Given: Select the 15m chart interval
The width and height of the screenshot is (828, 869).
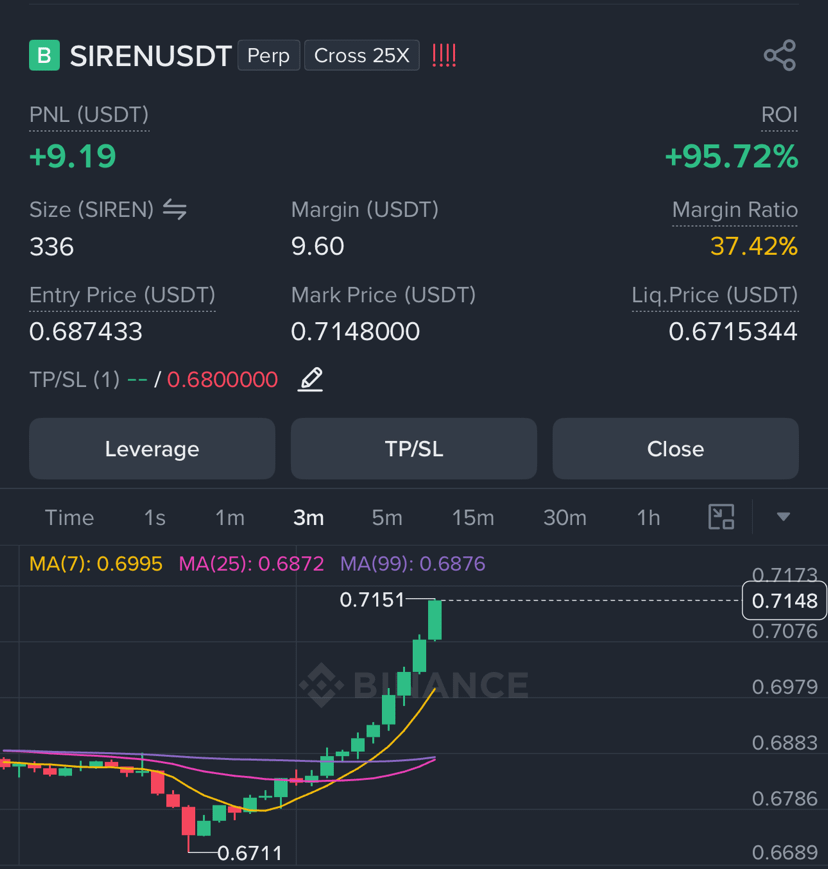Looking at the screenshot, I should (x=473, y=518).
